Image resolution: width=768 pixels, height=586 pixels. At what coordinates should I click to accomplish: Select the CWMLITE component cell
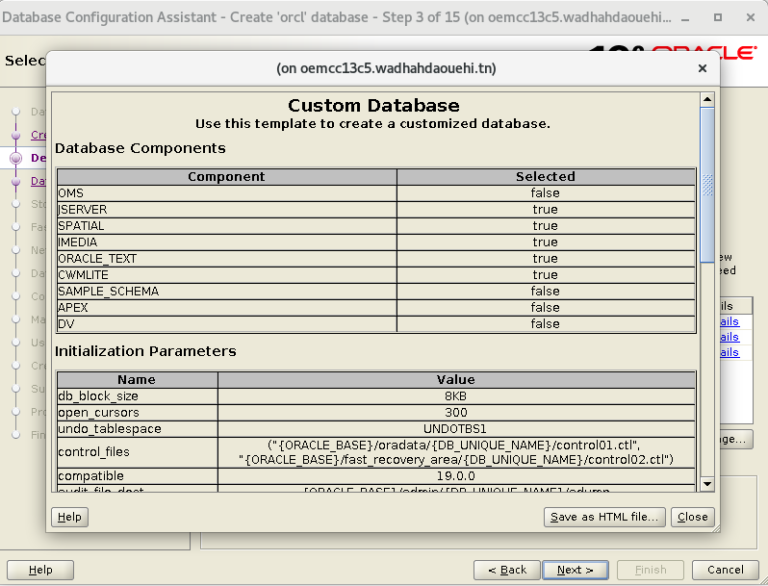[x=227, y=275]
